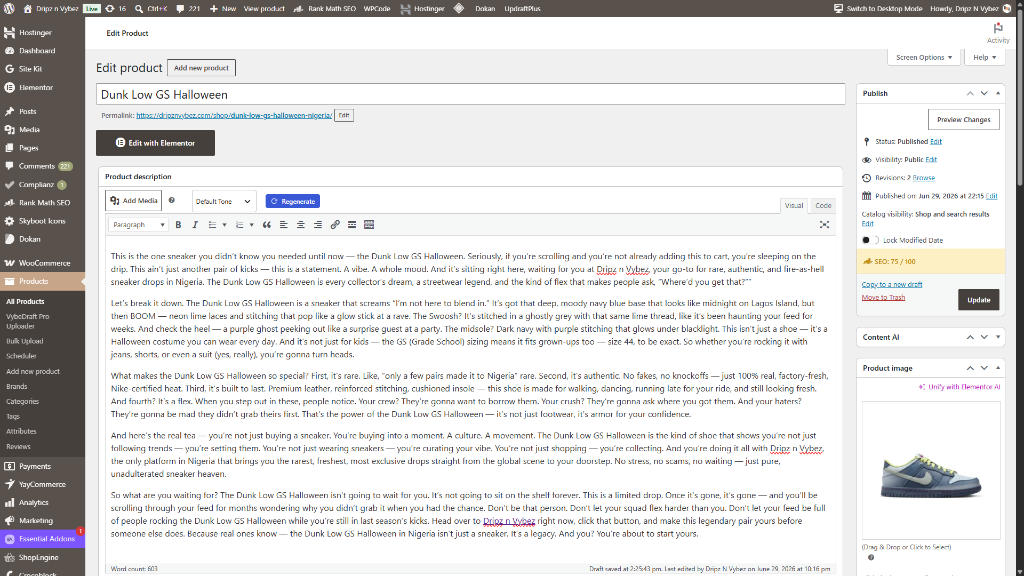Switch to the Code editor tab
1024x576 pixels.
(823, 205)
